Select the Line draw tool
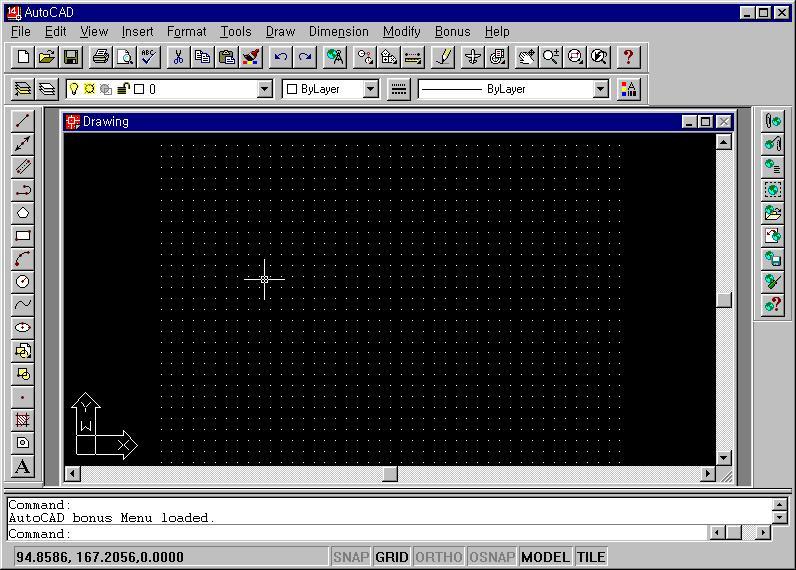The width and height of the screenshot is (796, 570). [22, 121]
